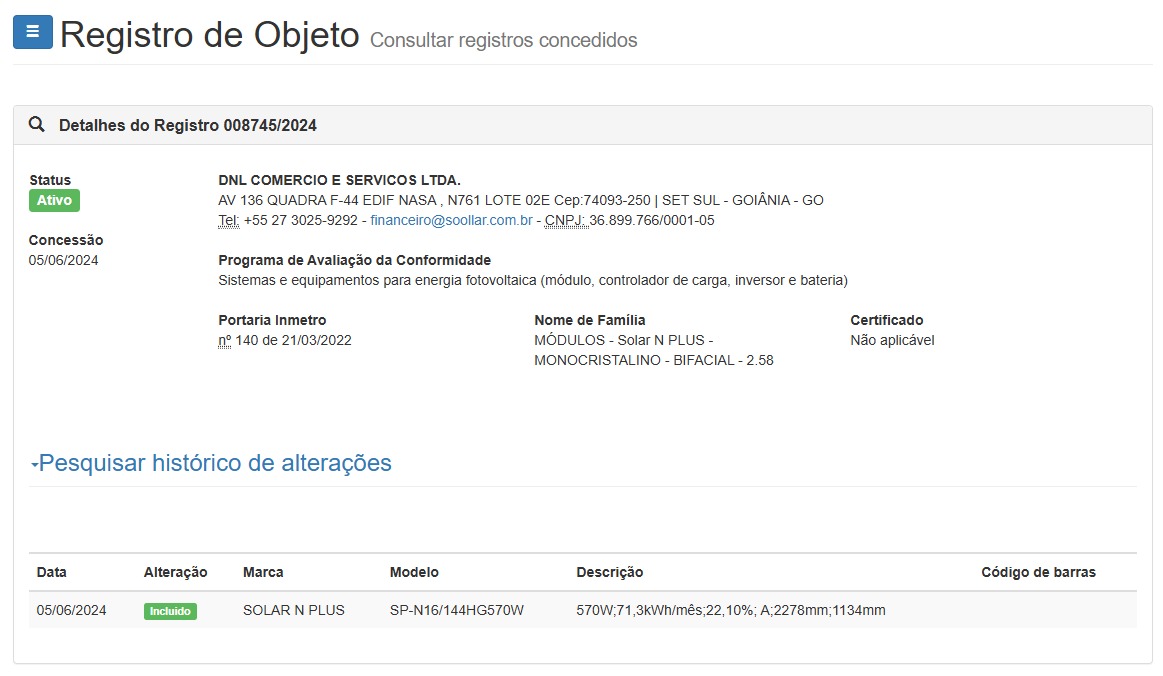Click the AV 136 QUADRA F-44 address line
This screenshot has width=1163, height=676.
click(521, 200)
